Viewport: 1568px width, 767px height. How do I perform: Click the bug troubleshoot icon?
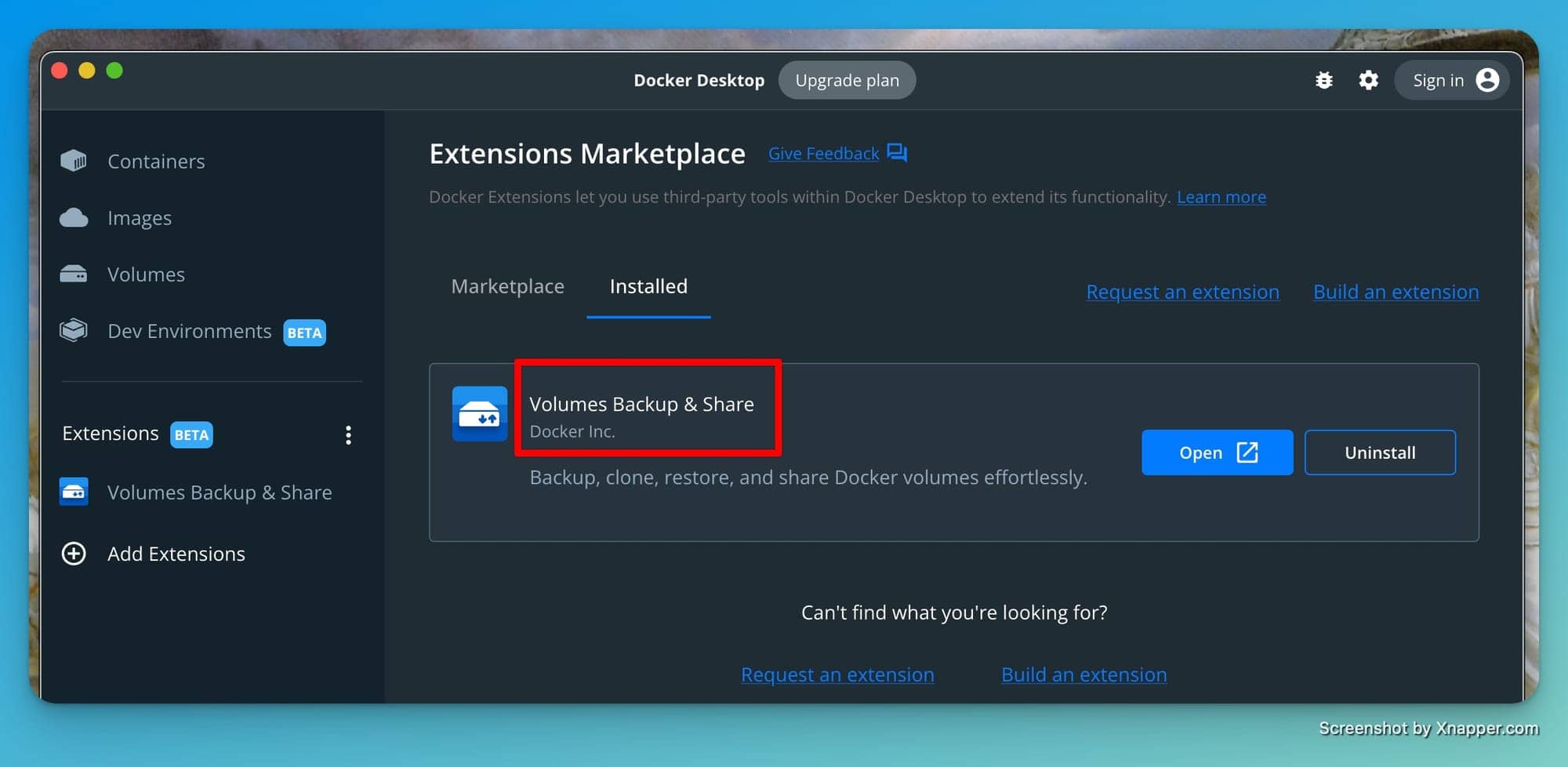[x=1324, y=80]
